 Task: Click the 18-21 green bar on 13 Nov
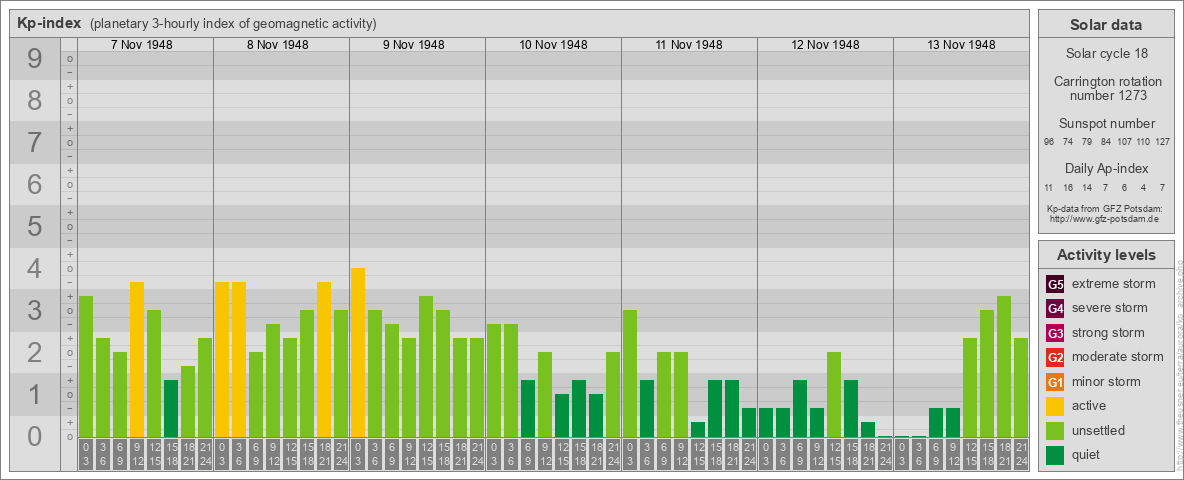(x=1004, y=367)
